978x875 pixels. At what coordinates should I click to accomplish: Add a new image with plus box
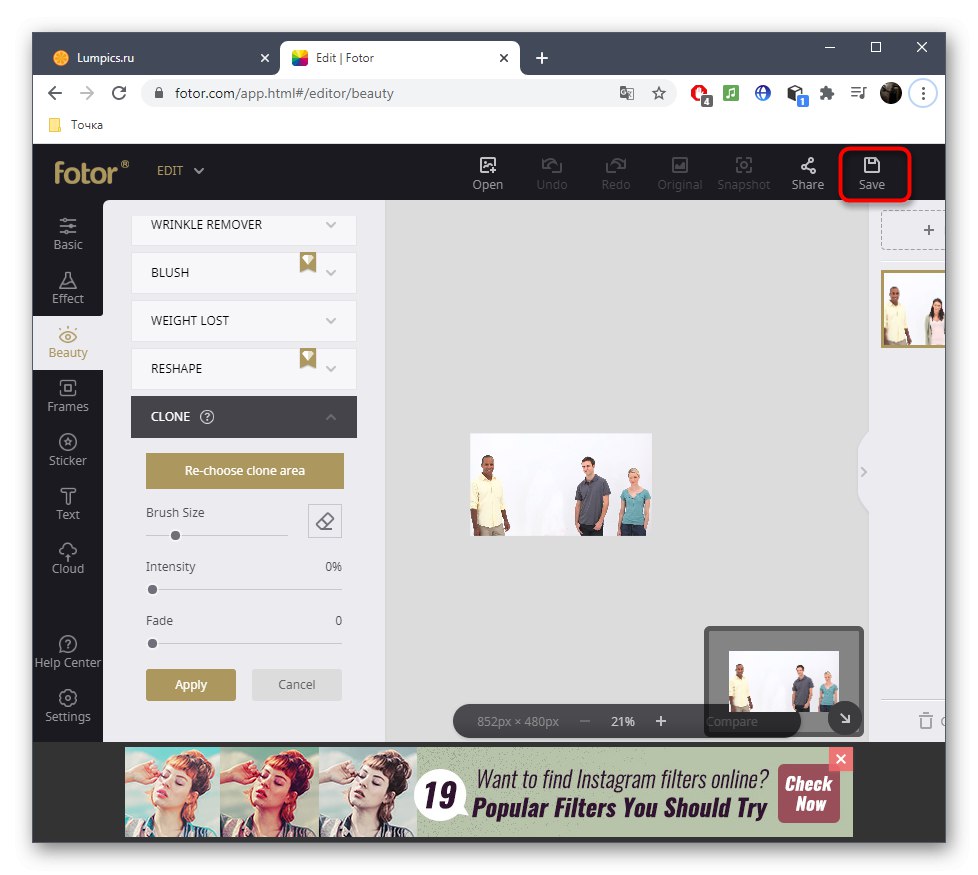pyautogui.click(x=914, y=230)
